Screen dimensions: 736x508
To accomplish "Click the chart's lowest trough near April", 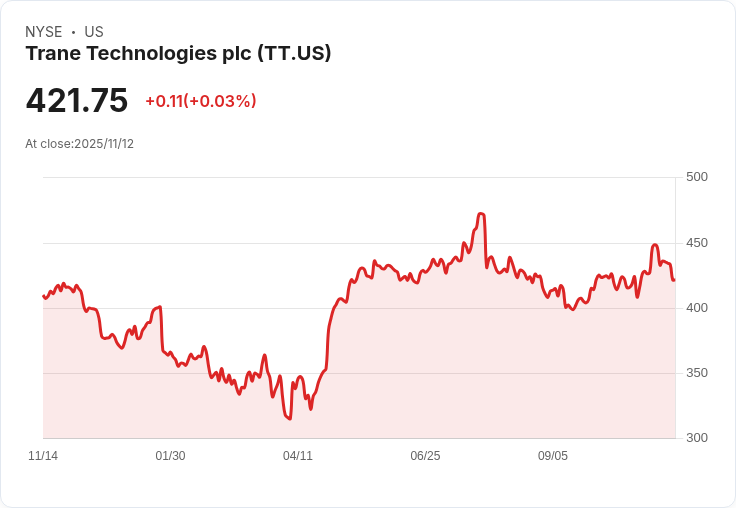I will (x=290, y=418).
